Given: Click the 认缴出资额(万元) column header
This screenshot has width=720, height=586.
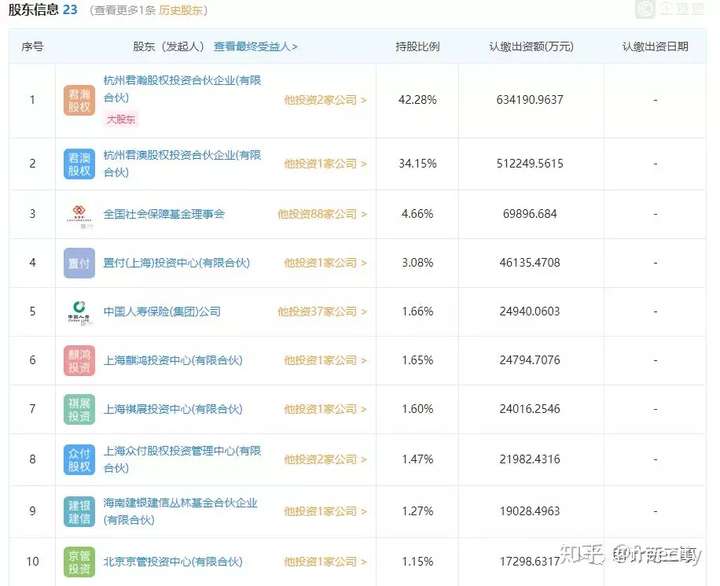Looking at the screenshot, I should click(x=531, y=46).
